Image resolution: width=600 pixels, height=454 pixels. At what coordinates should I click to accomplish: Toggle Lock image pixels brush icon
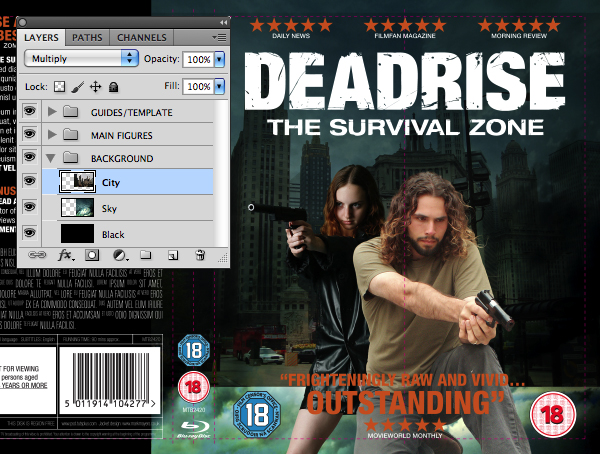(78, 87)
